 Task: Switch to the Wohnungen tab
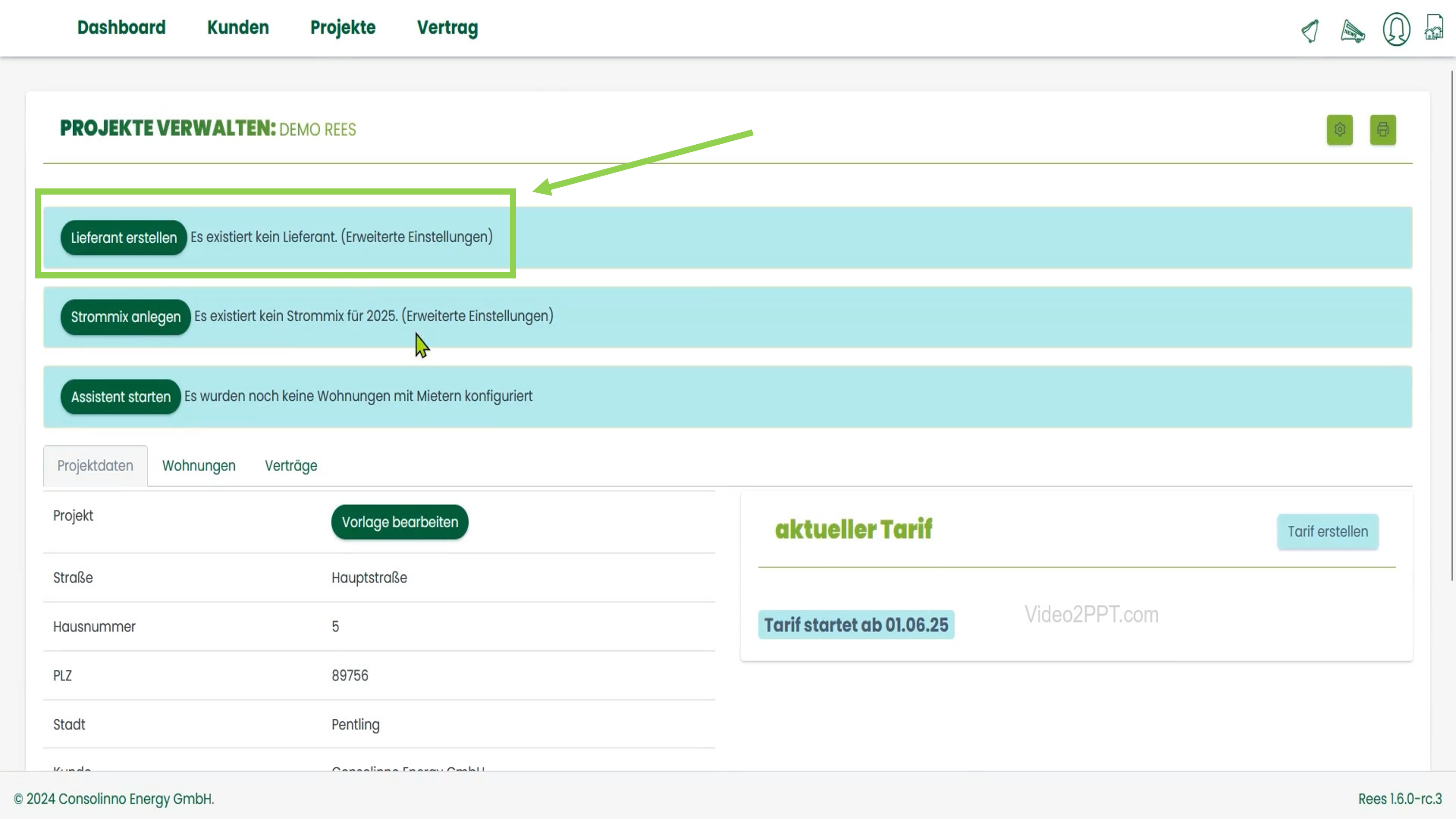pyautogui.click(x=199, y=466)
